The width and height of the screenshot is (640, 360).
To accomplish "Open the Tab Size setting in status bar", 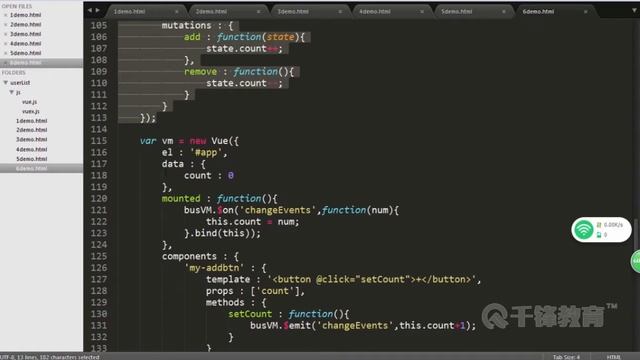I will [x=566, y=357].
